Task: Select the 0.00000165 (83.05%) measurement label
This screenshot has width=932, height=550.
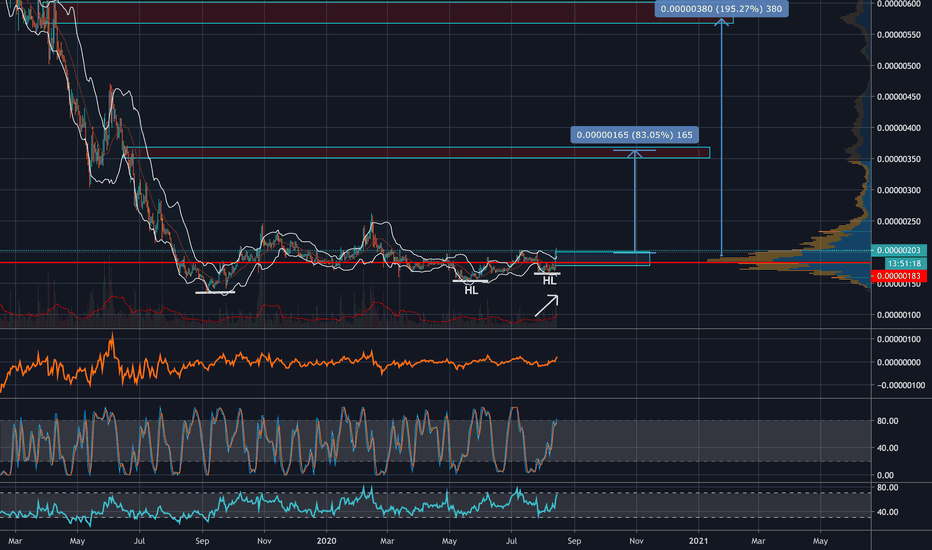Action: pos(634,135)
